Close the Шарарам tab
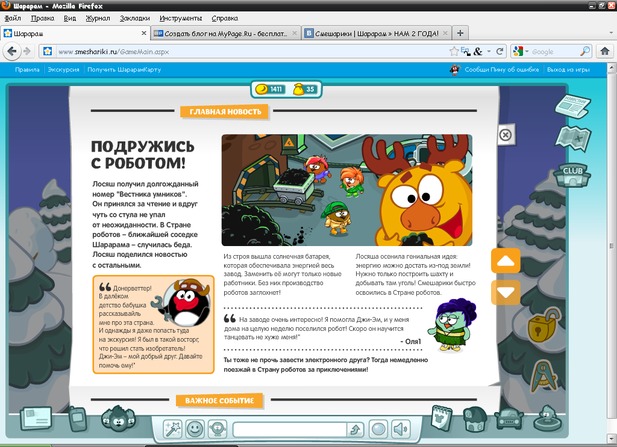 [144, 33]
